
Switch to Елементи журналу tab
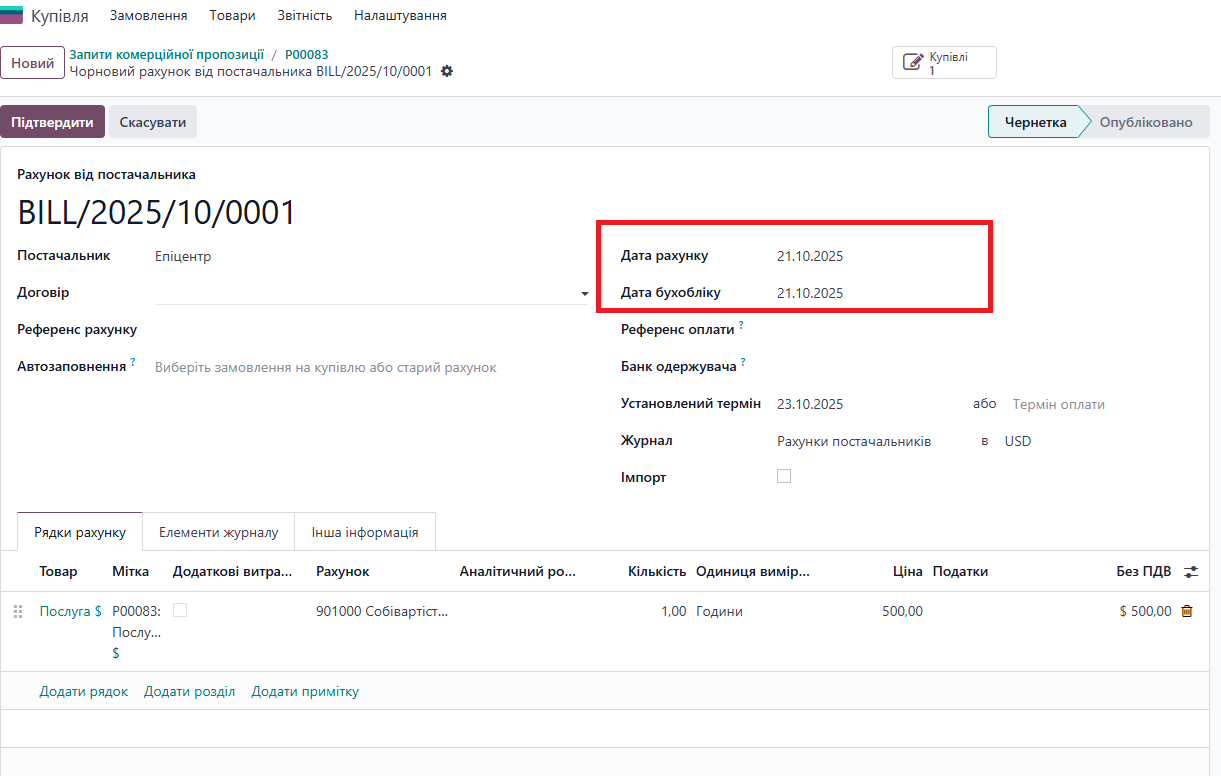[x=218, y=532]
